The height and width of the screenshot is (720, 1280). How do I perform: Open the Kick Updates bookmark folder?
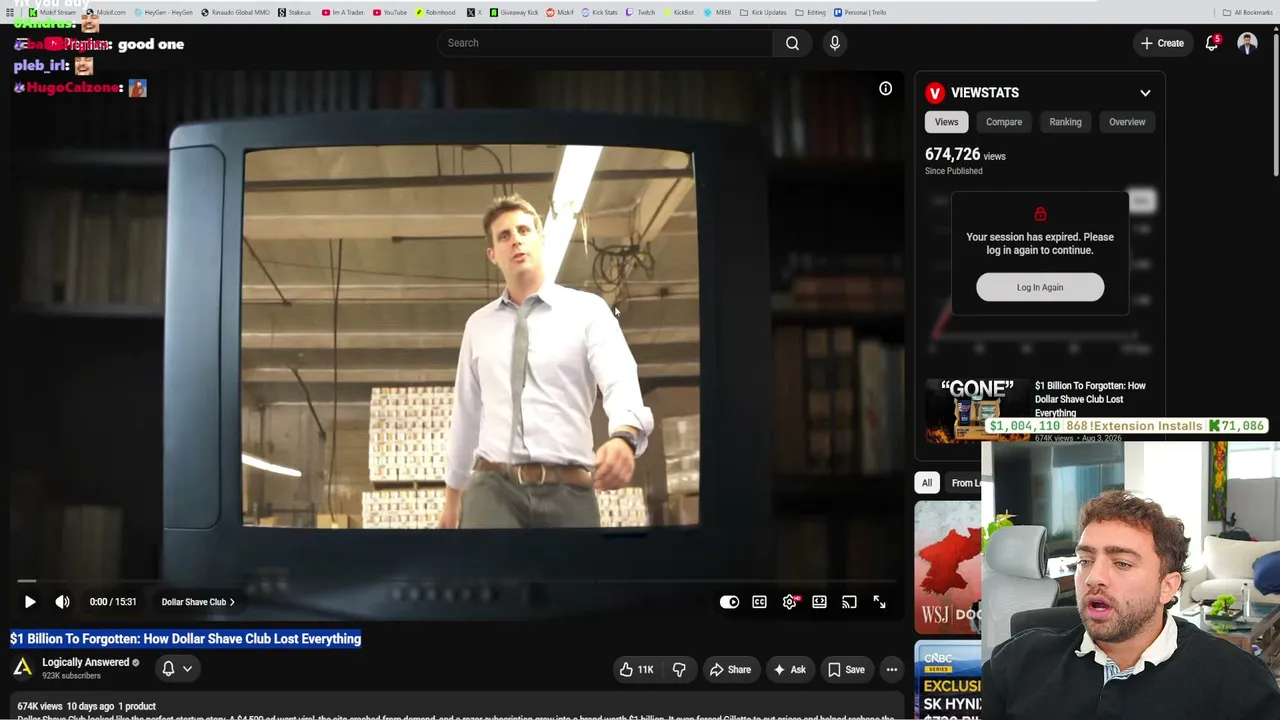coord(764,13)
